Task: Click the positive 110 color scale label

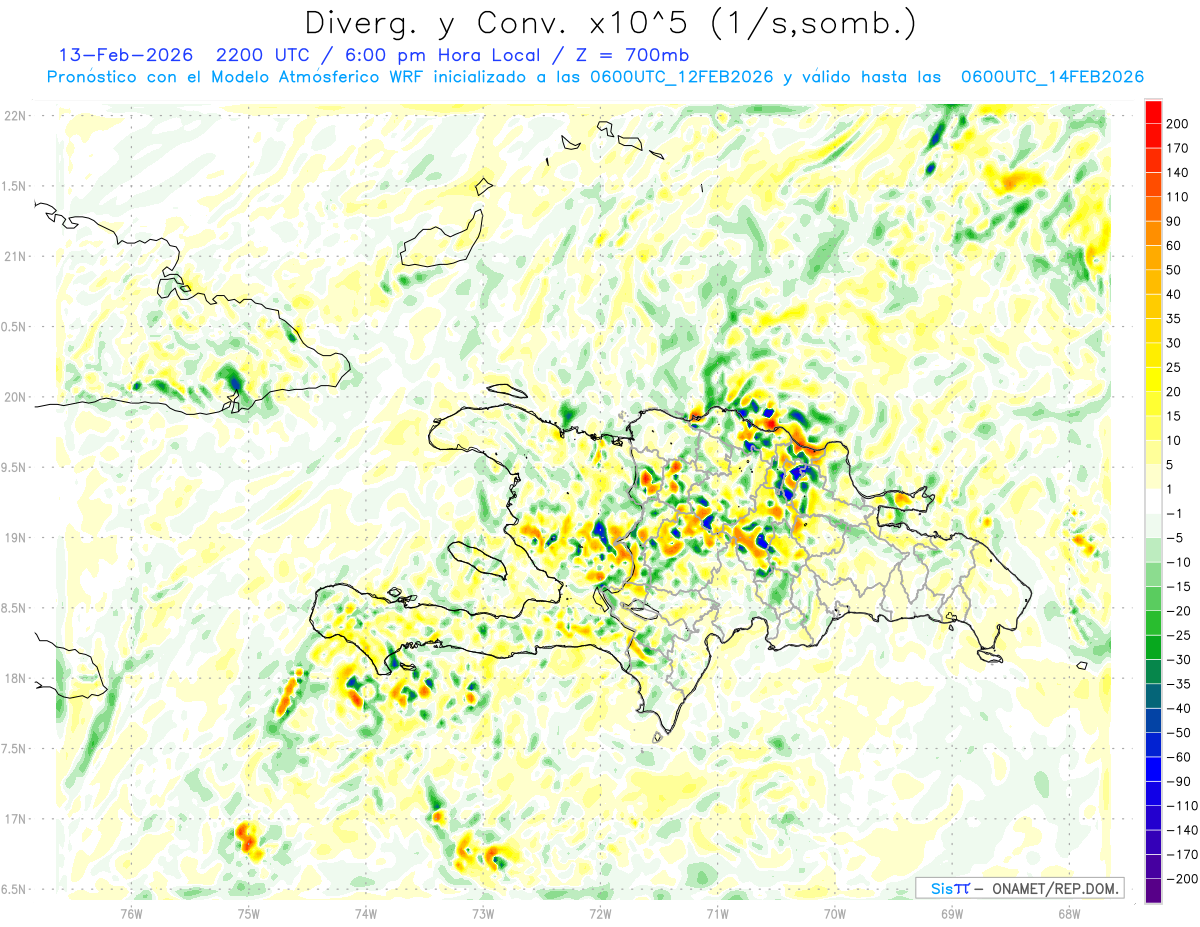Action: (x=1177, y=197)
